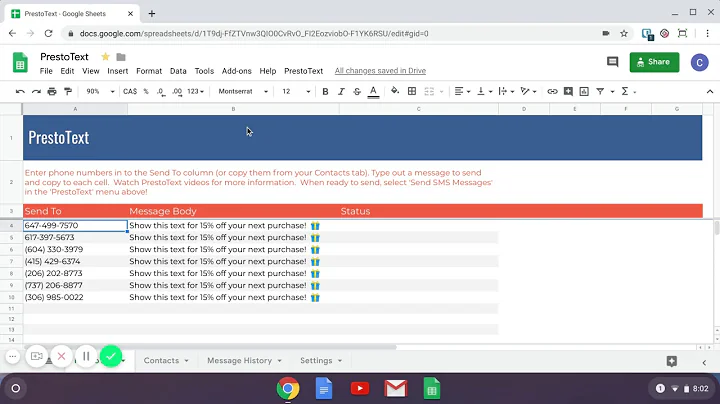Screen dimensions: 720x404
Task: Switch to the Settings sheet tab
Action: (316, 360)
